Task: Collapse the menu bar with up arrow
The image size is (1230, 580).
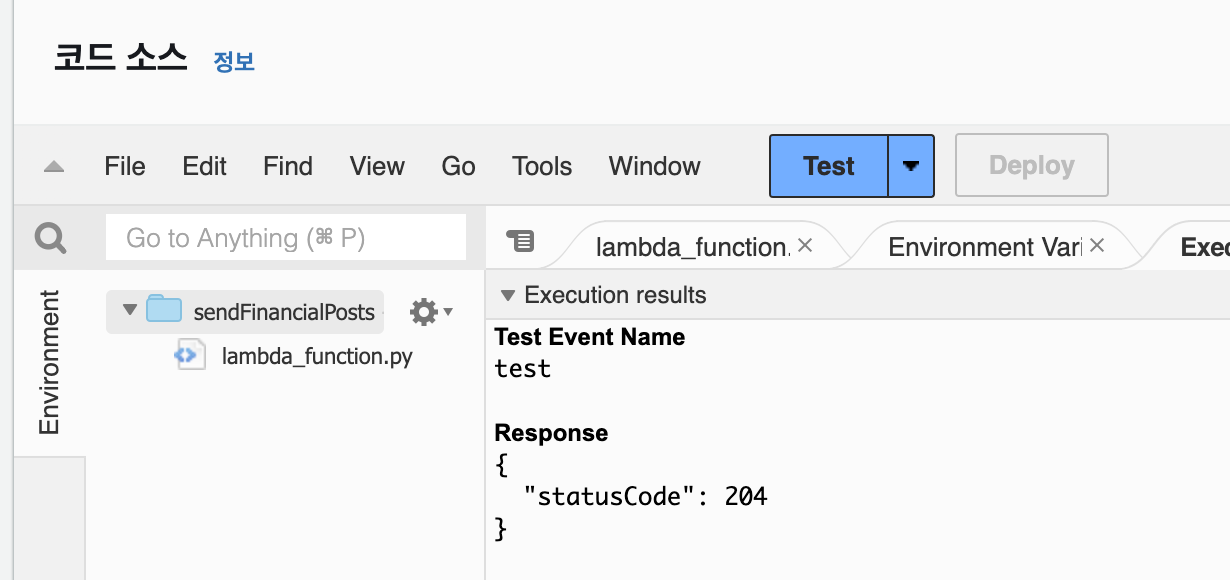Action: coord(54,167)
